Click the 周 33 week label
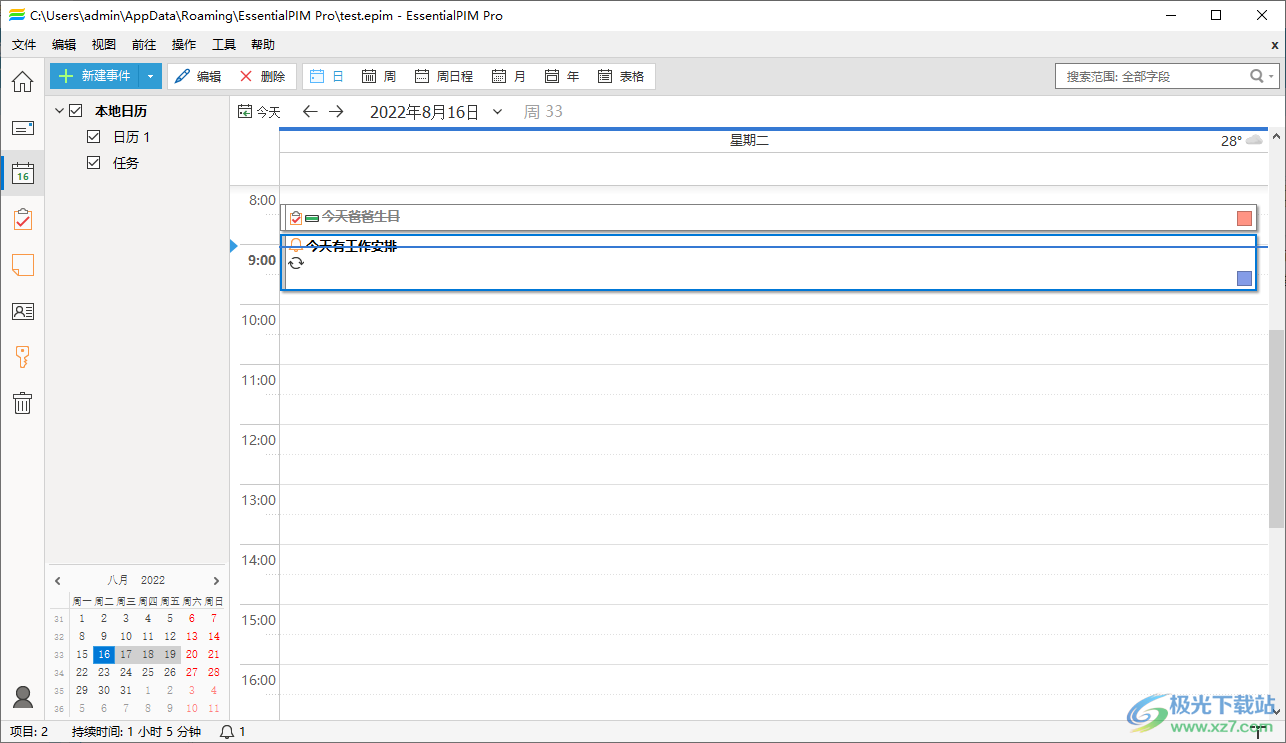Image resolution: width=1286 pixels, height=743 pixels. click(x=543, y=112)
